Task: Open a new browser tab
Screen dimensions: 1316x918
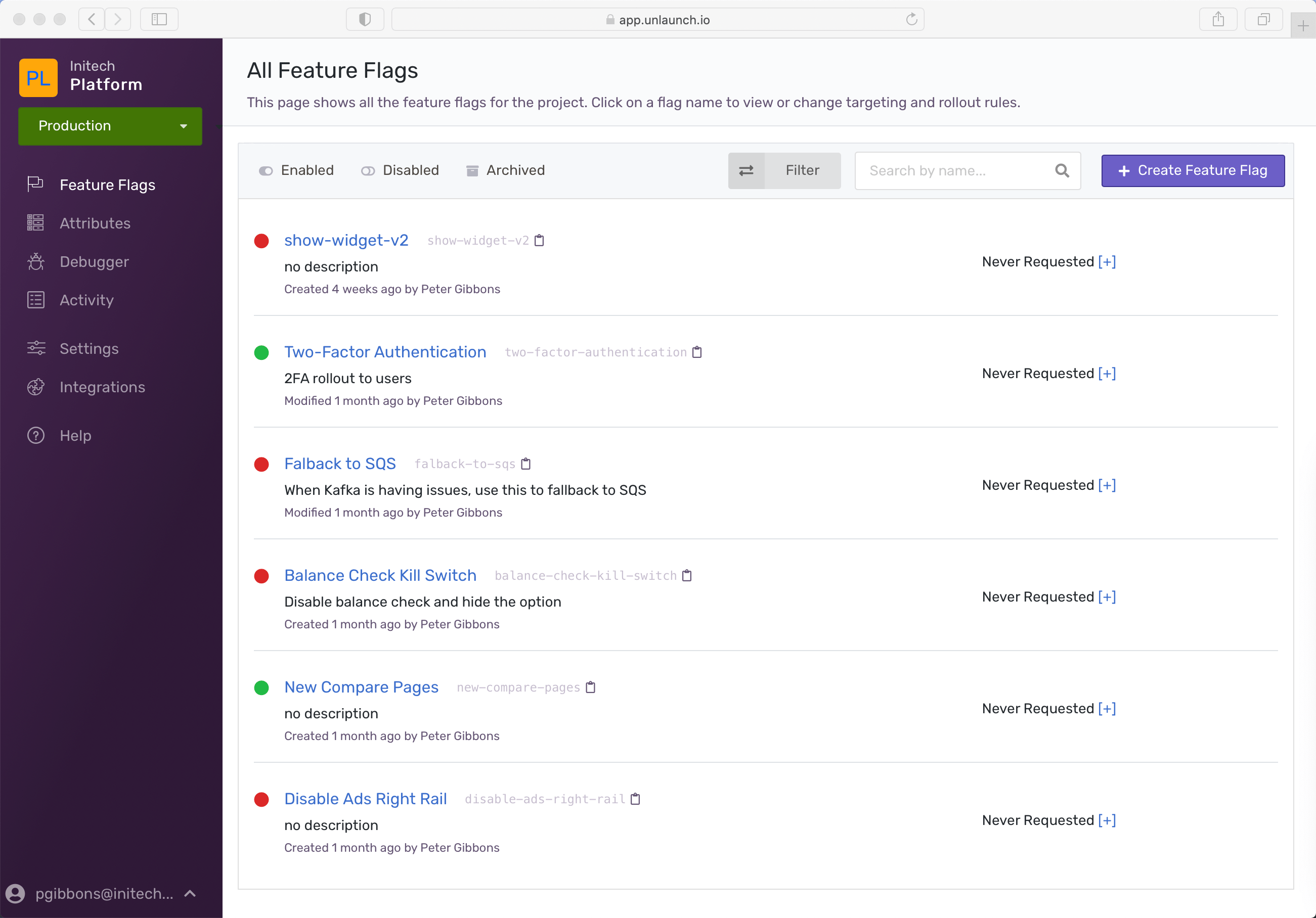Action: pyautogui.click(x=1301, y=25)
